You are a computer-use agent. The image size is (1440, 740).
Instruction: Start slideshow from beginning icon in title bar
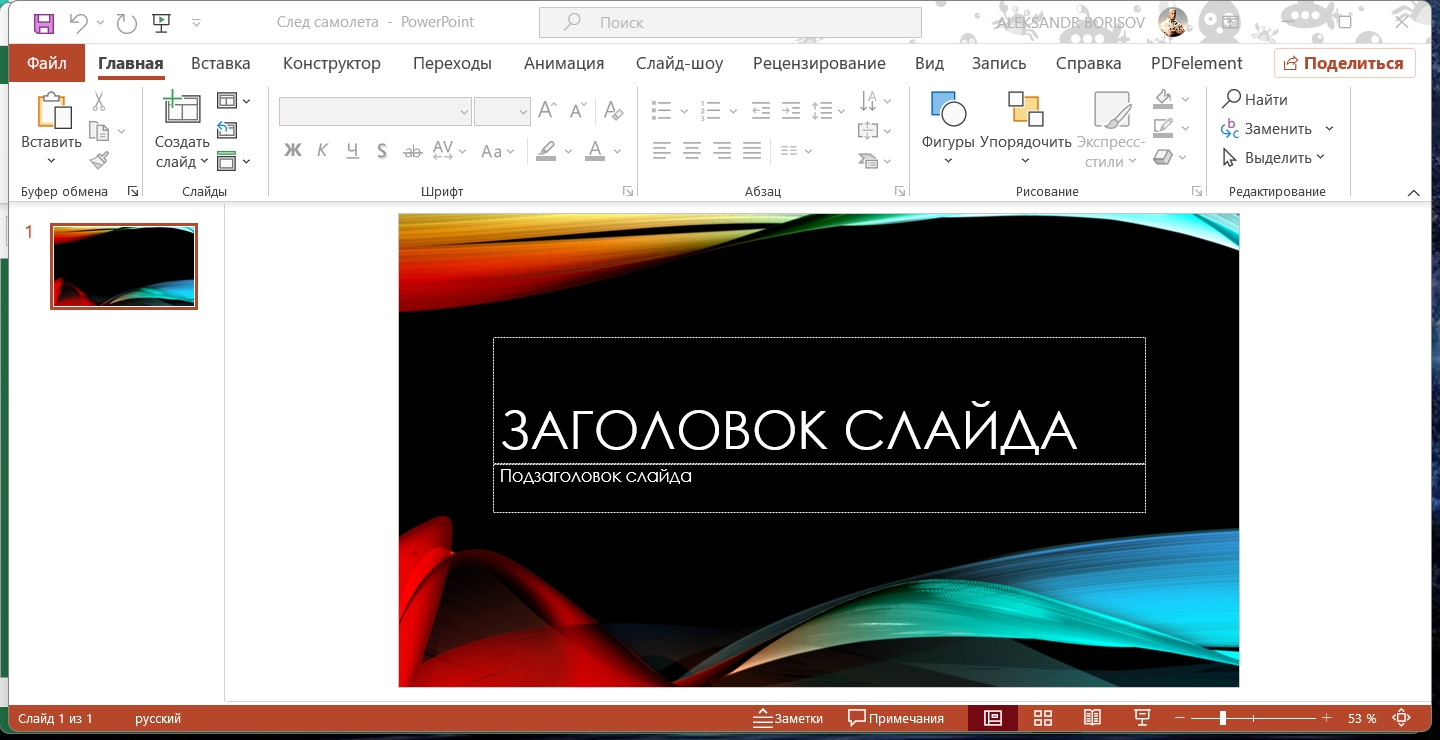160,22
